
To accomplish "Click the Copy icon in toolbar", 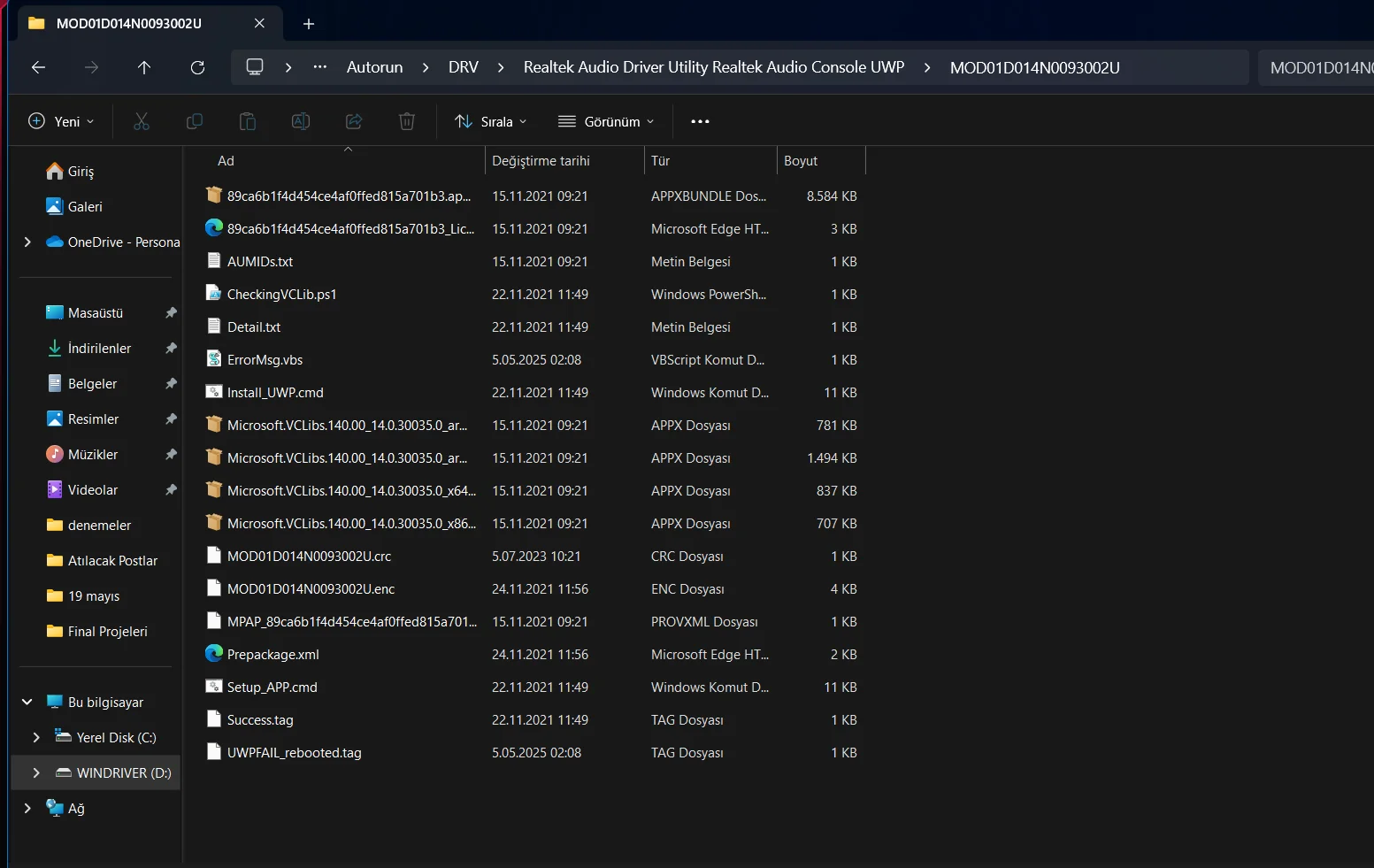I will point(195,121).
